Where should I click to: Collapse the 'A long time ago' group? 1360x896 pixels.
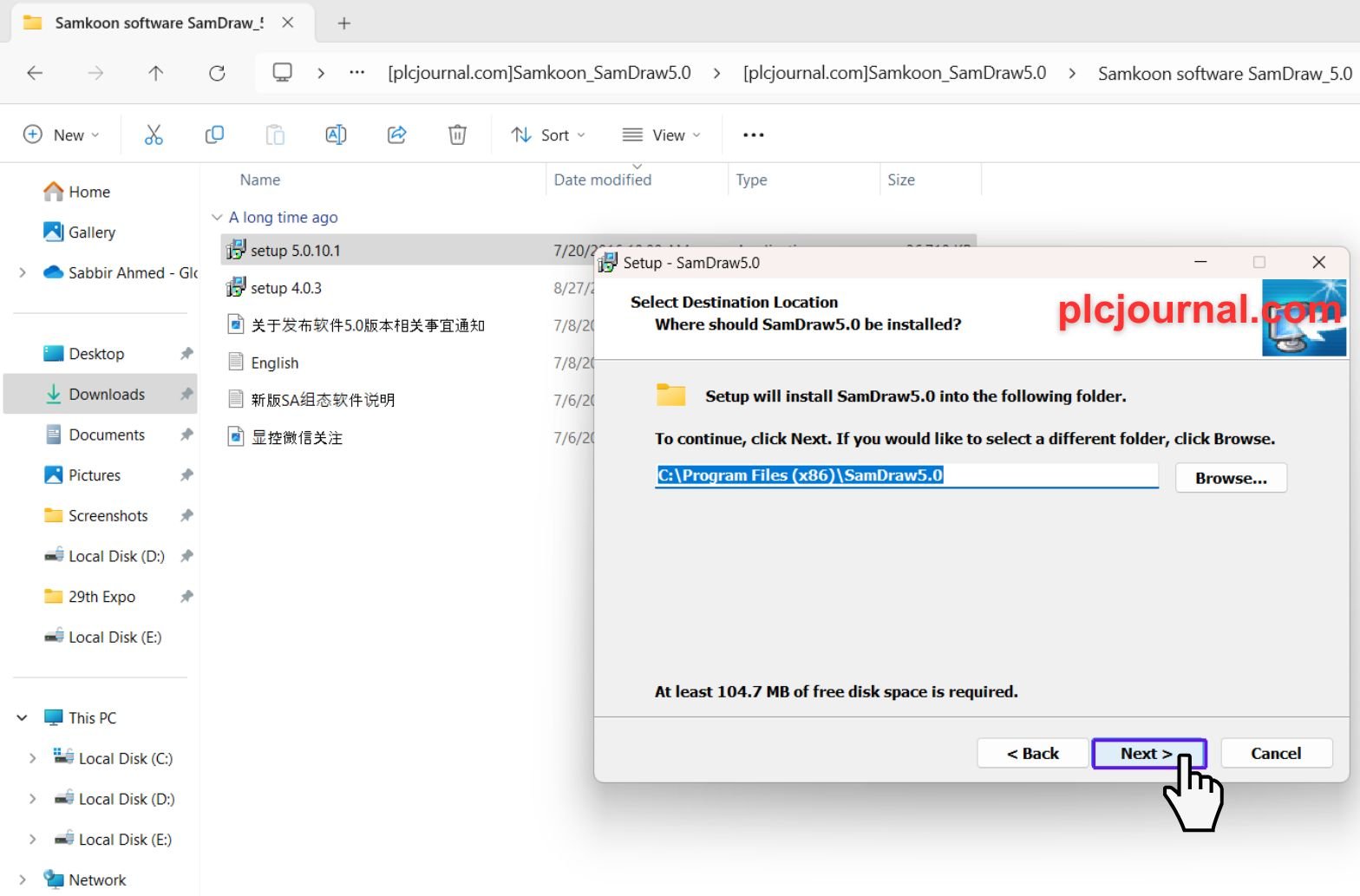click(217, 217)
